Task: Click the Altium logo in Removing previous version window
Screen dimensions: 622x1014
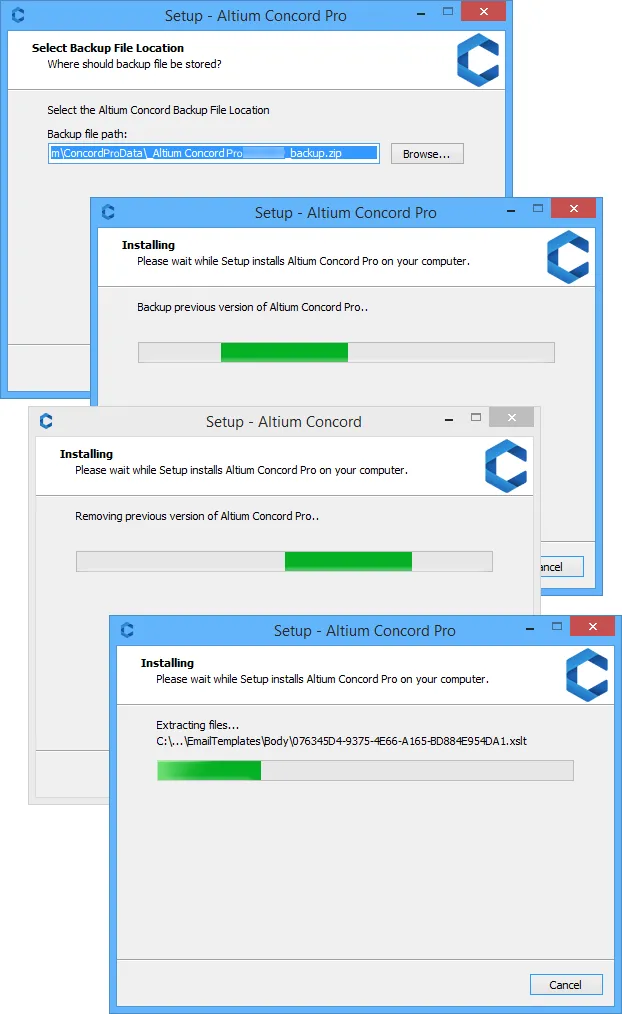Action: [506, 466]
